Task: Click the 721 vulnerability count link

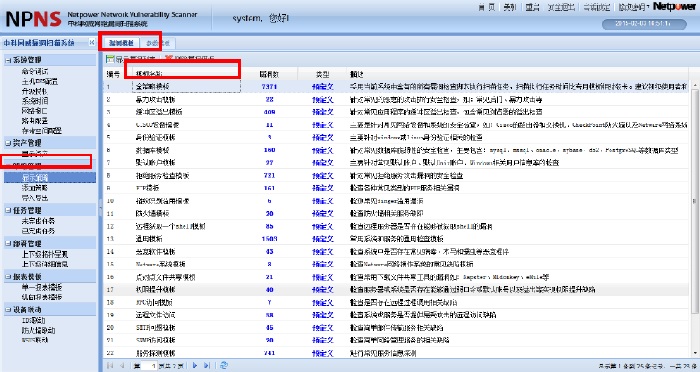Action: click(269, 176)
